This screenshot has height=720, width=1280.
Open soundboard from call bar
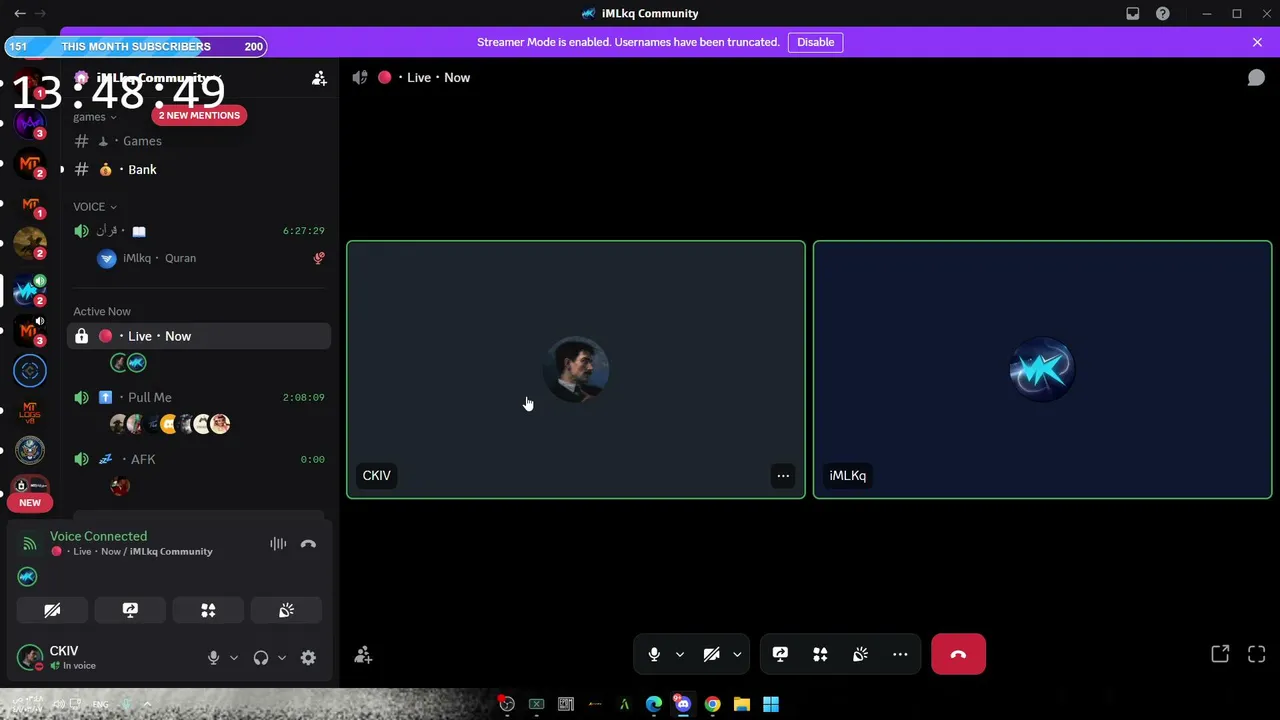[860, 655]
